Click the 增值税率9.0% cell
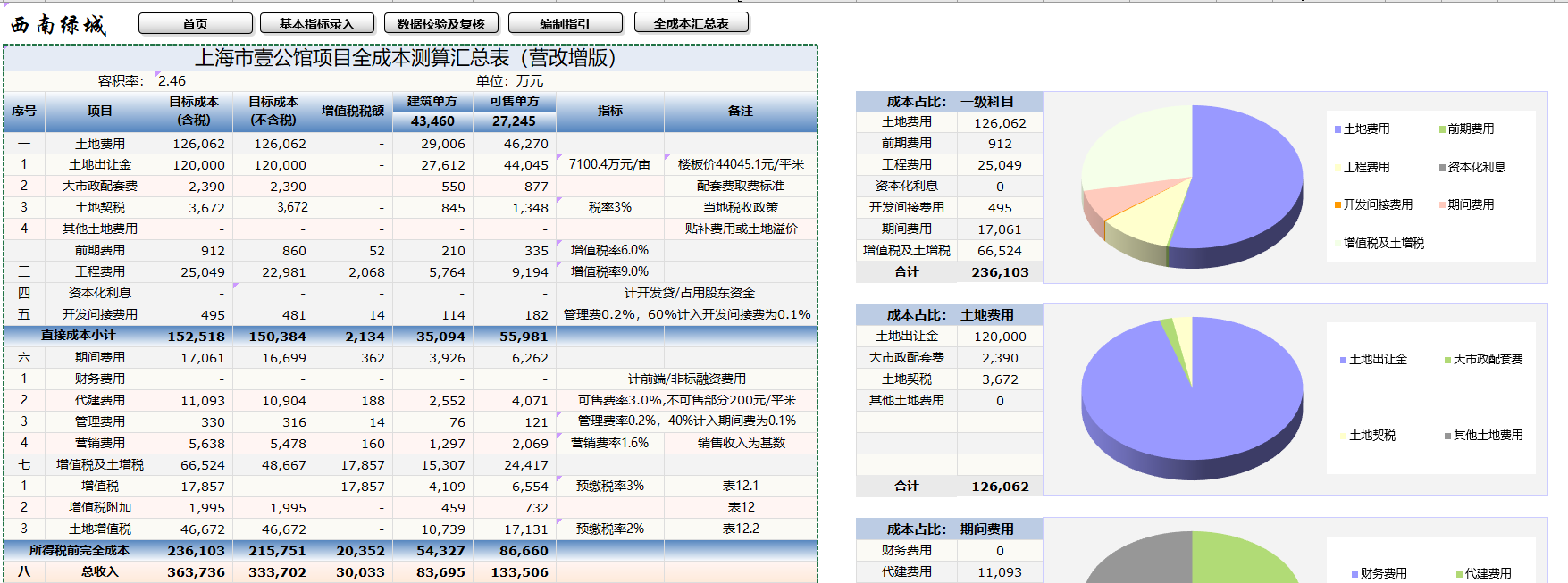The width and height of the screenshot is (1568, 583). pos(610,272)
